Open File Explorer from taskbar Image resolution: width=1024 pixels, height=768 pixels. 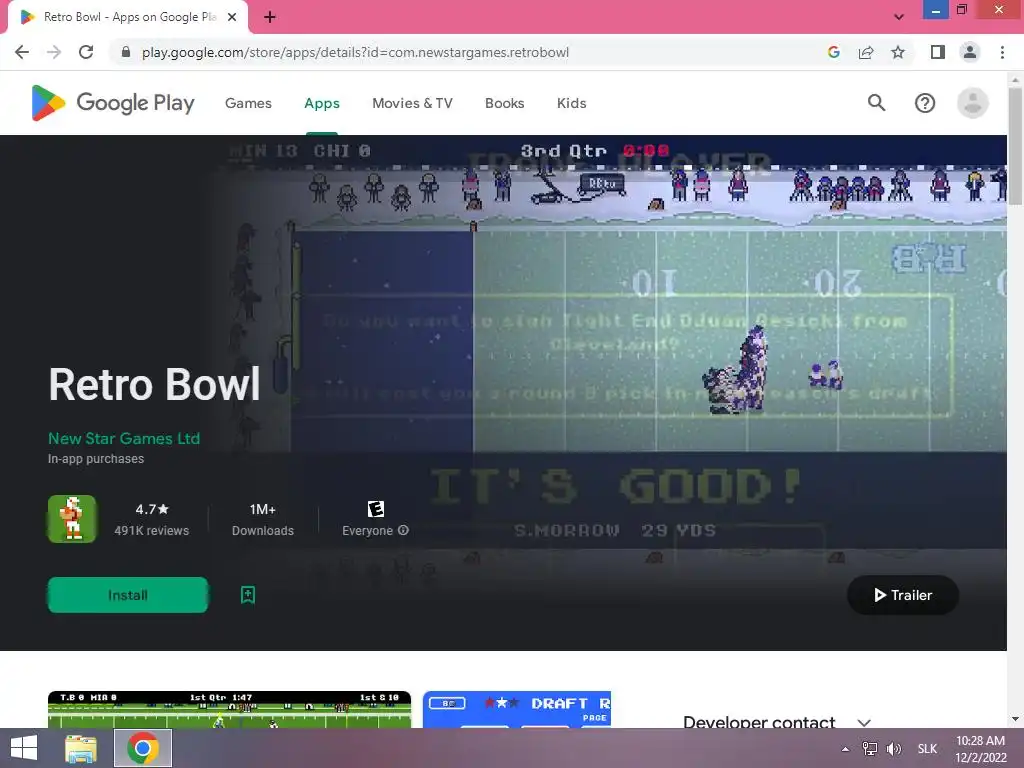tap(81, 748)
